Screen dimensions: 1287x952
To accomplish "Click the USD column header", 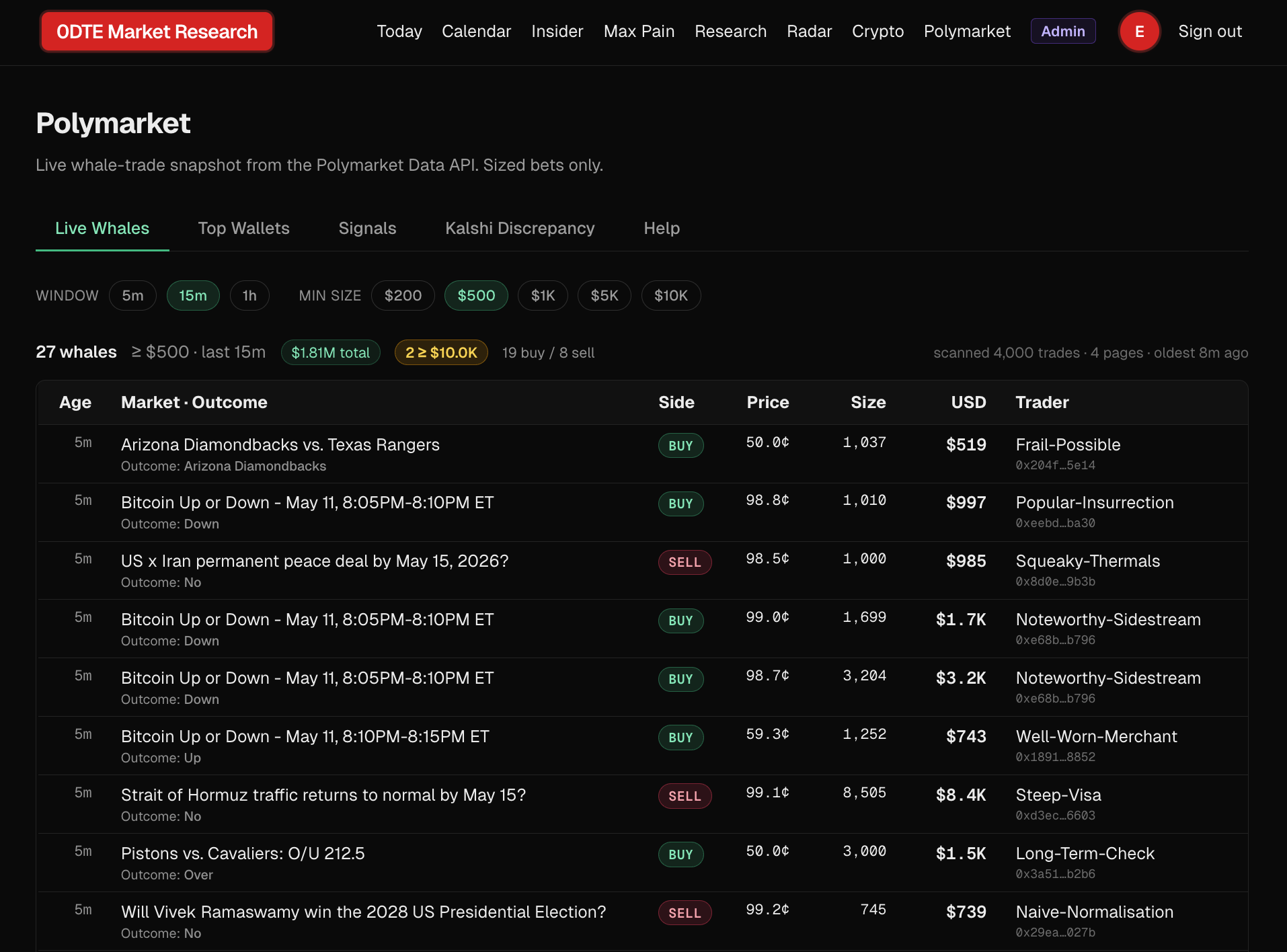I will 968,402.
